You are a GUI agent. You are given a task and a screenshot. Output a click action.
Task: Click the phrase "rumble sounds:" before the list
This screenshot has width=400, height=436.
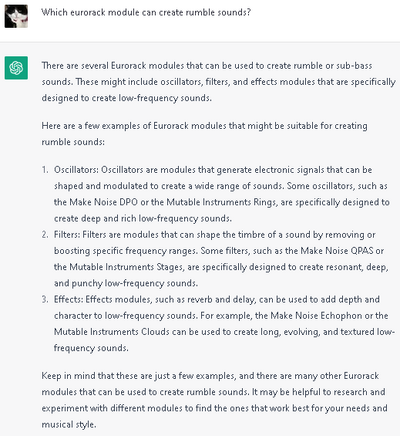click(x=73, y=142)
